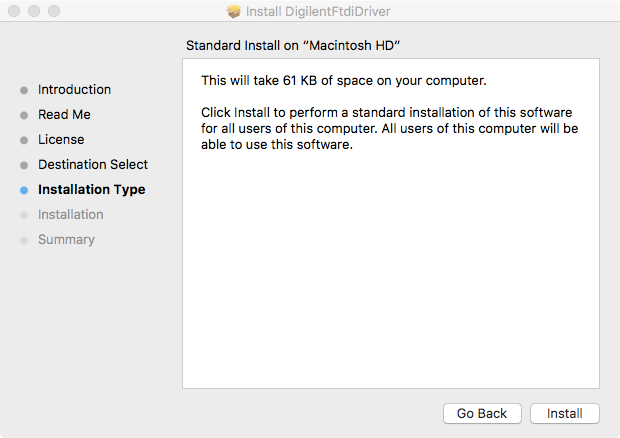Screen dimensions: 620x438
Task: Click the window title Install DigilentFtdiDriver
Action: click(318, 11)
